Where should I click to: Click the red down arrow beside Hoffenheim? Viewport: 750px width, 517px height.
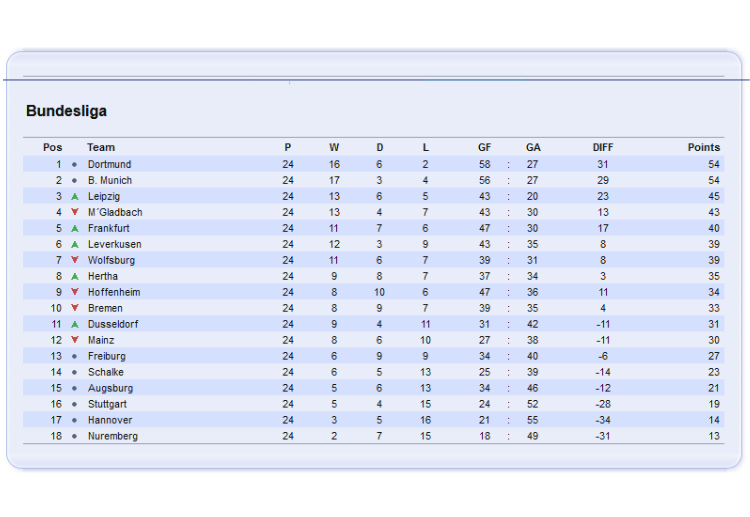[x=74, y=293]
